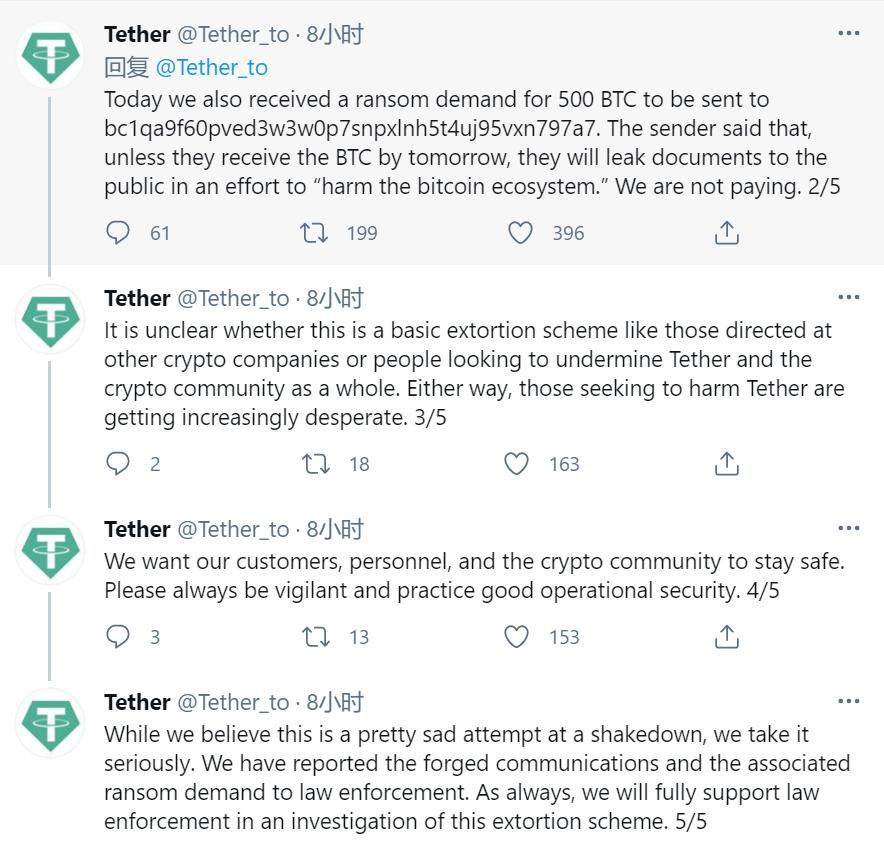Like the tweet with 396 likes
884x843 pixels.
(x=521, y=233)
